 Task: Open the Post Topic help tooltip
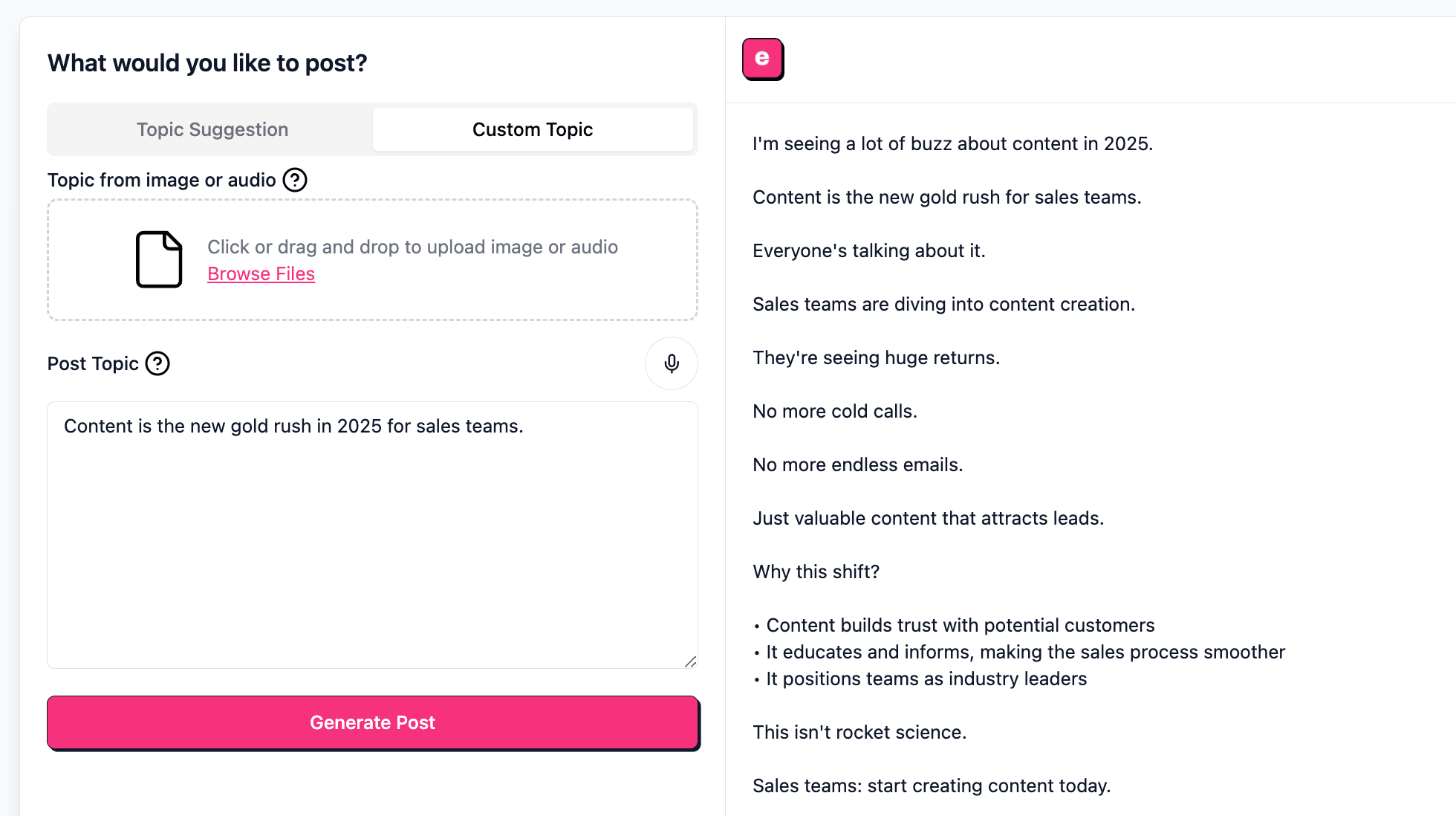tap(157, 363)
